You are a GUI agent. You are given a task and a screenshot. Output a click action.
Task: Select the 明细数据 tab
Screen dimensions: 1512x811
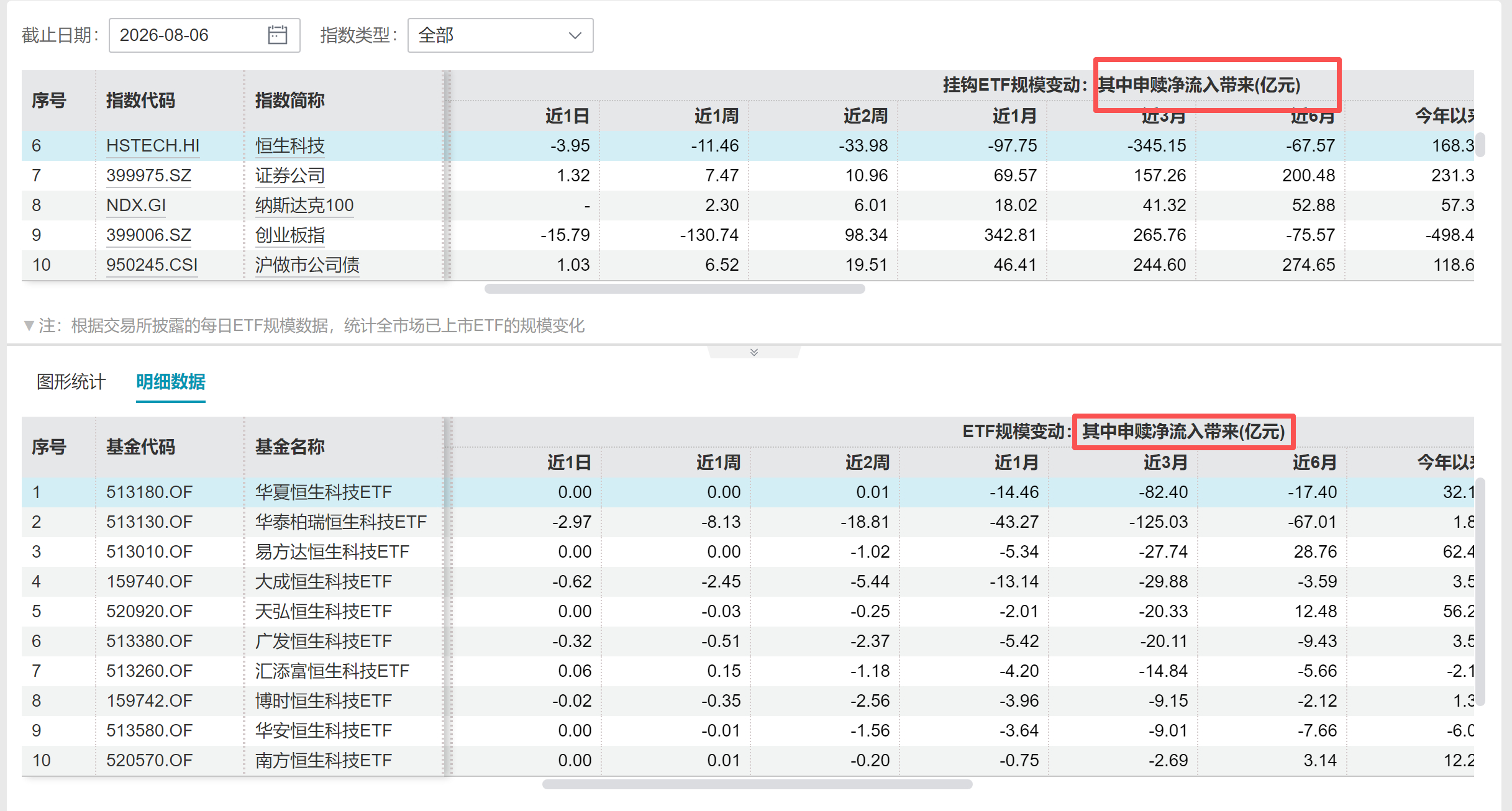coord(171,381)
